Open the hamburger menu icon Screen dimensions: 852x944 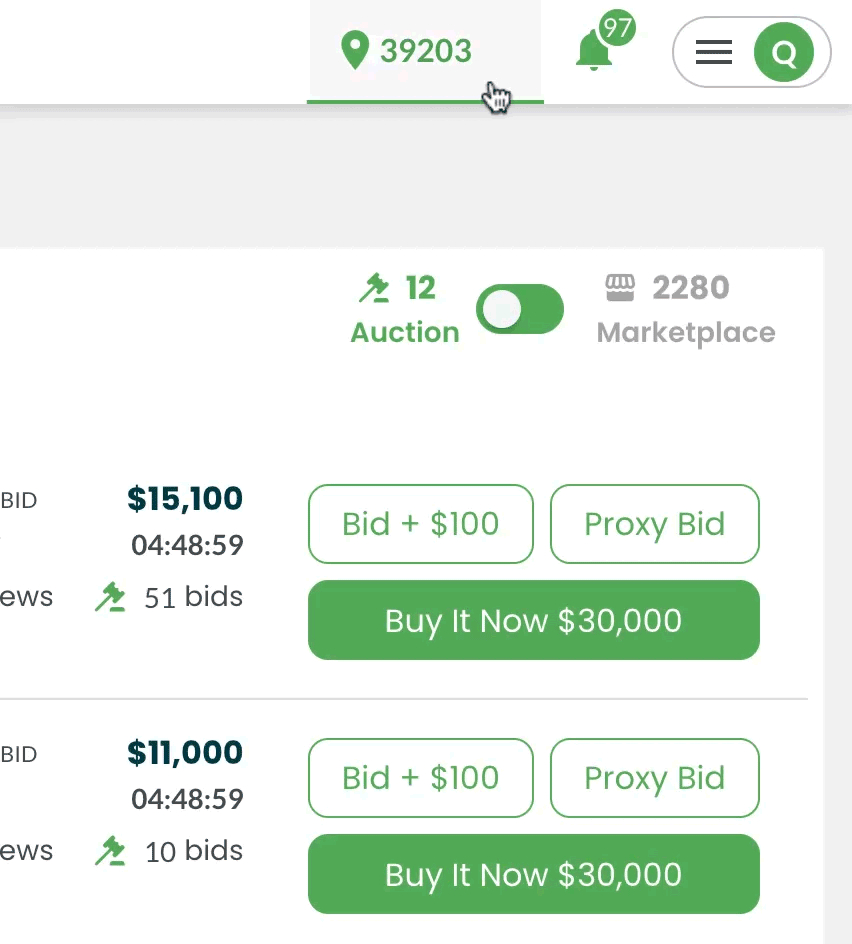coord(714,52)
